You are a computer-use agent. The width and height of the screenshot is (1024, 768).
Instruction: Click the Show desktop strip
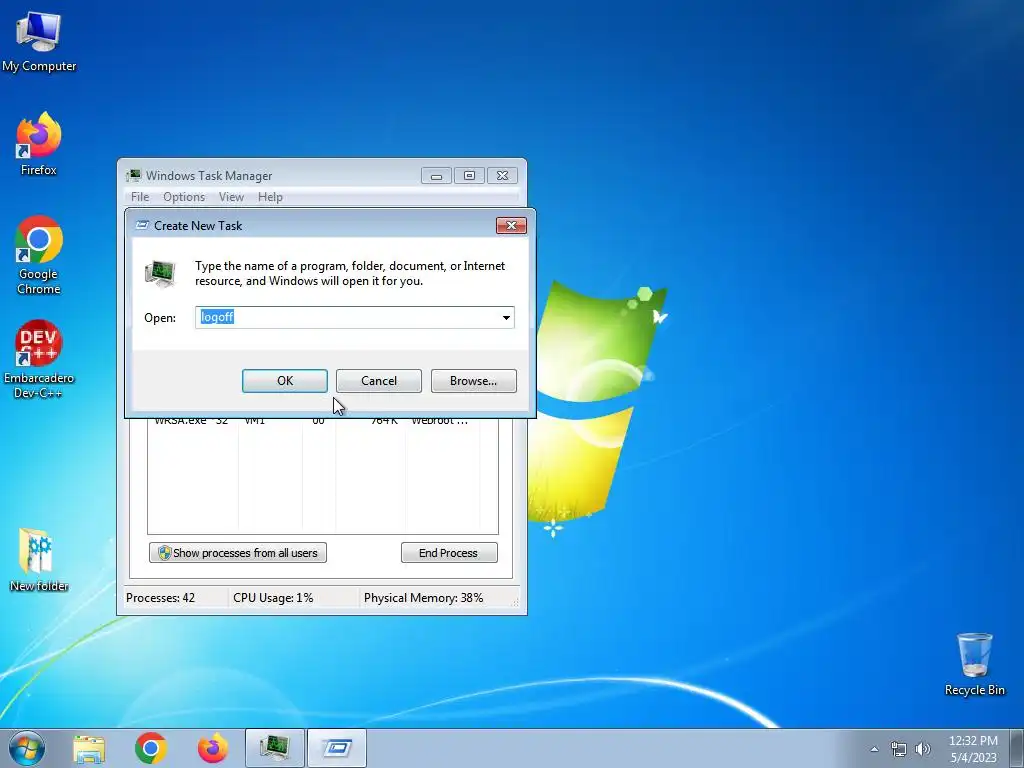[x=1017, y=748]
